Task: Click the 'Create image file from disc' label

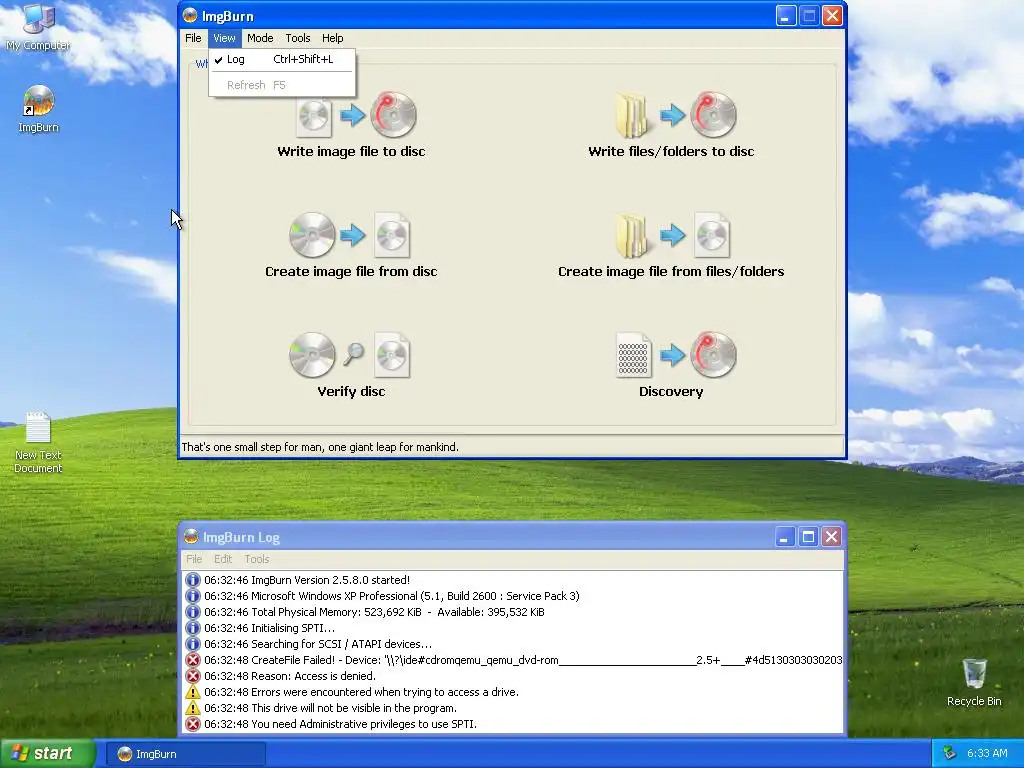Action: coord(351,272)
